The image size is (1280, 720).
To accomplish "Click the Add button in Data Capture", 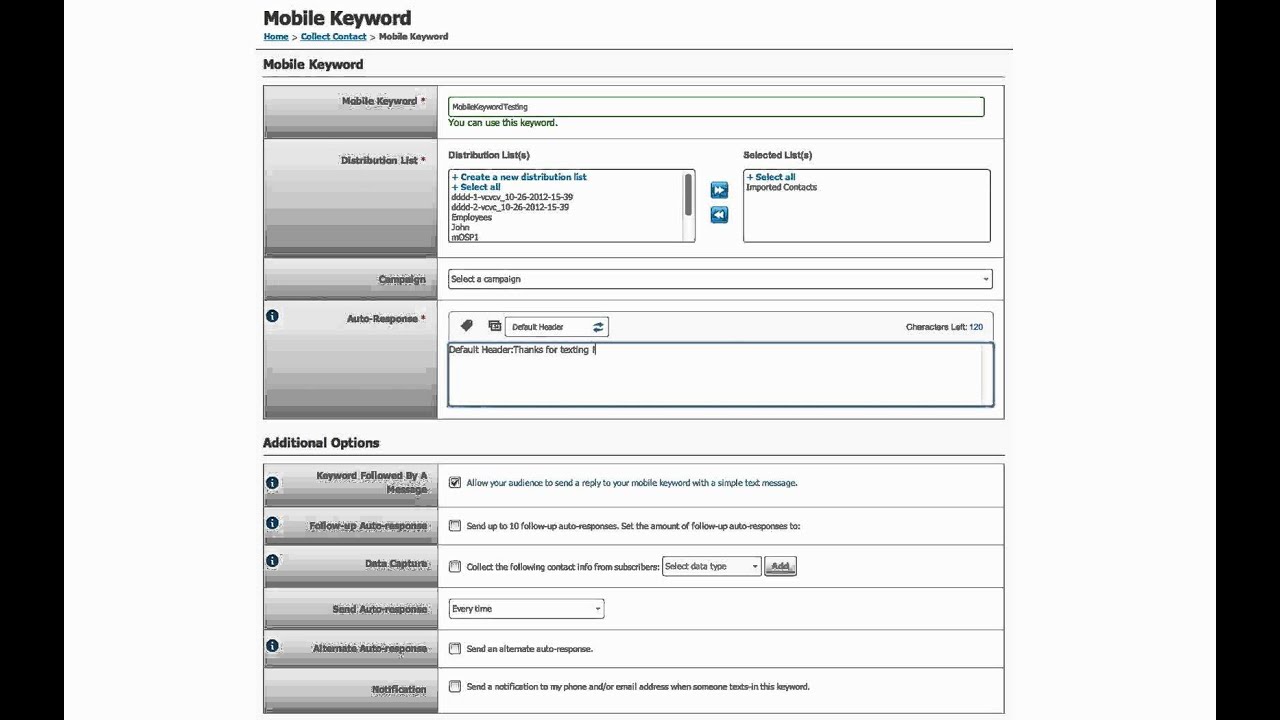I will (x=780, y=566).
